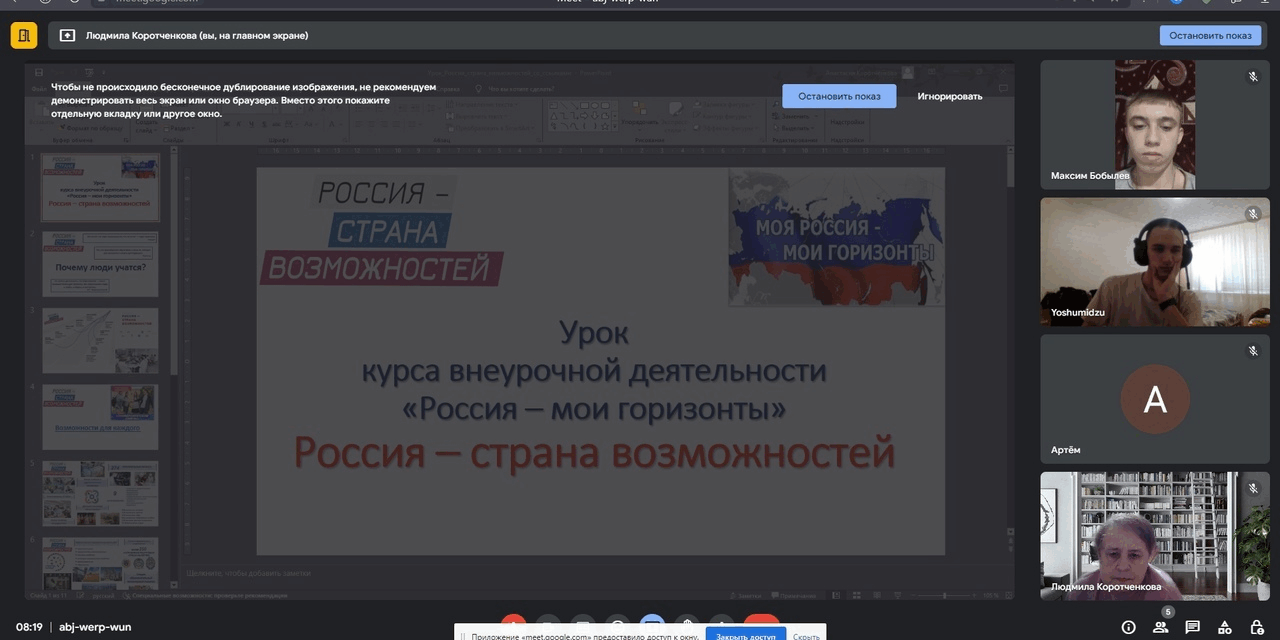Click the word Урок on the slide
This screenshot has height=640, width=1280.
(x=594, y=332)
